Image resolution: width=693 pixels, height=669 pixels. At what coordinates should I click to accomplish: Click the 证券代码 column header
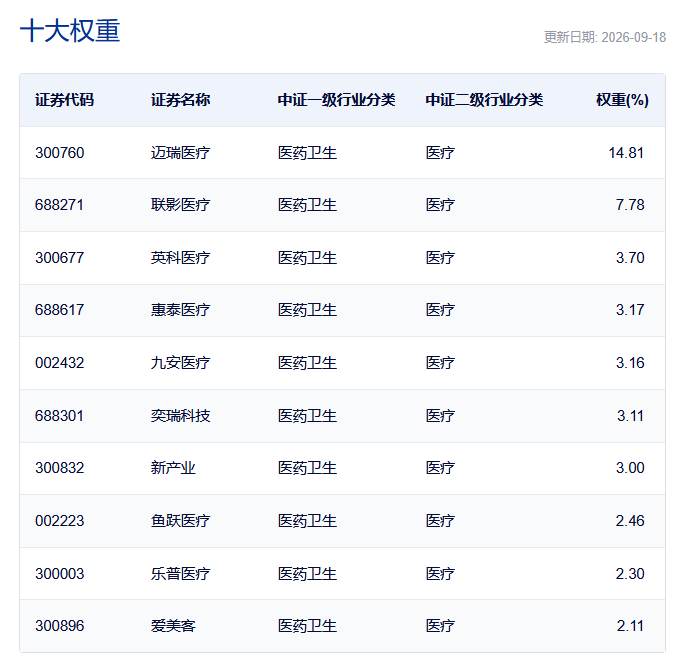click(65, 100)
